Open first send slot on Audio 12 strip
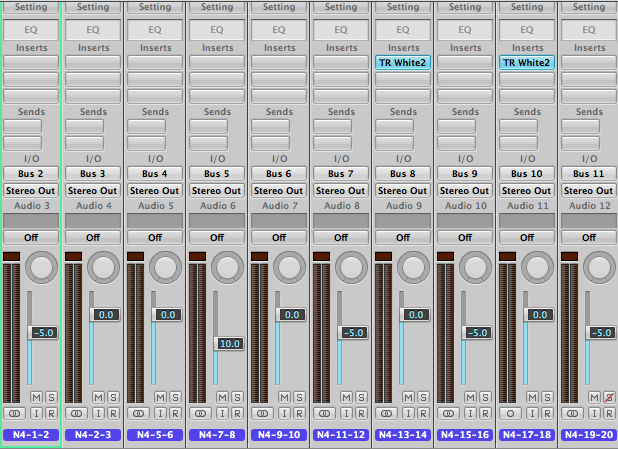This screenshot has height=449, width=618. tap(581, 127)
